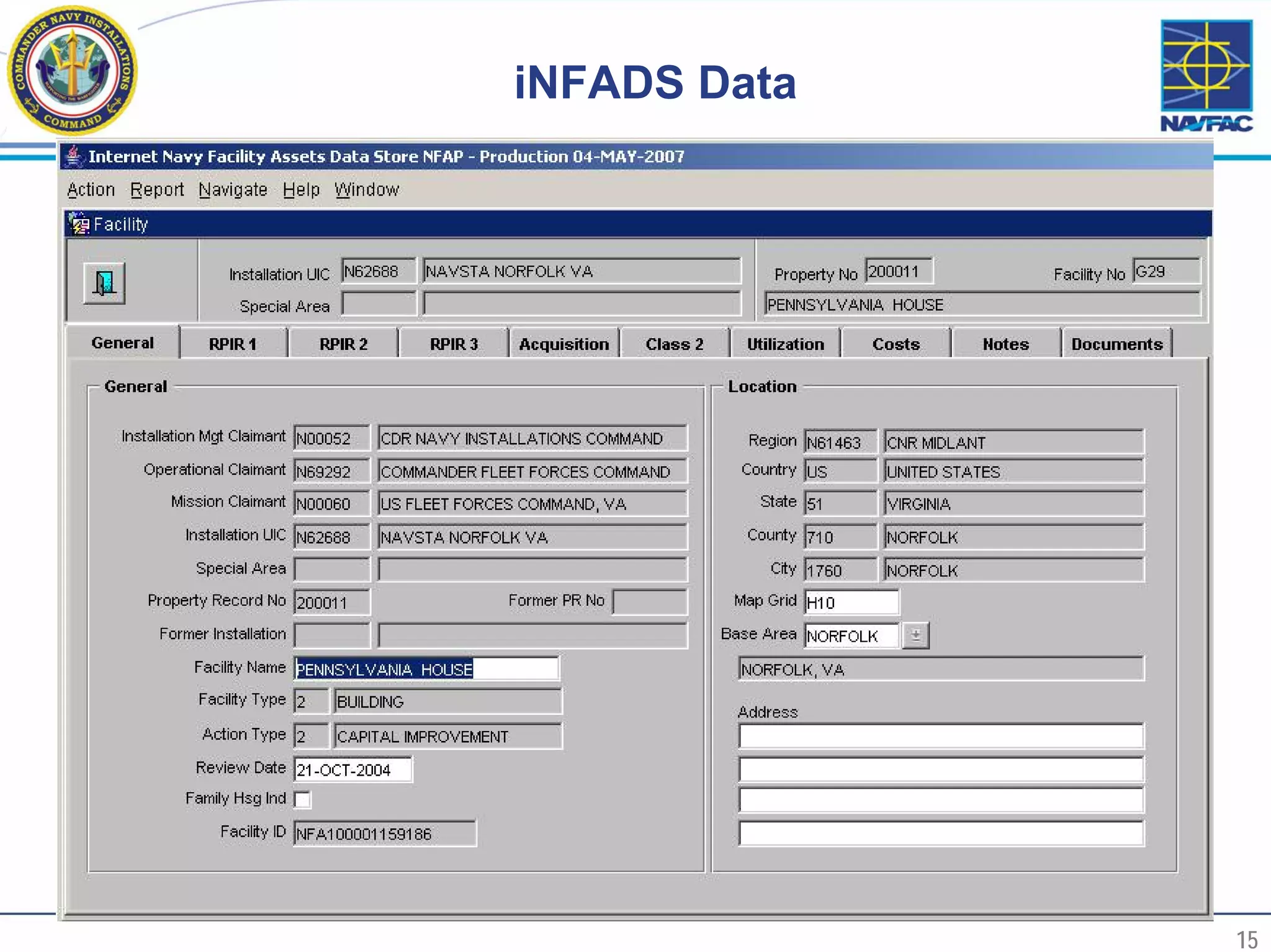The image size is (1271, 952).
Task: Click the header Special Area code field
Action: click(379, 304)
